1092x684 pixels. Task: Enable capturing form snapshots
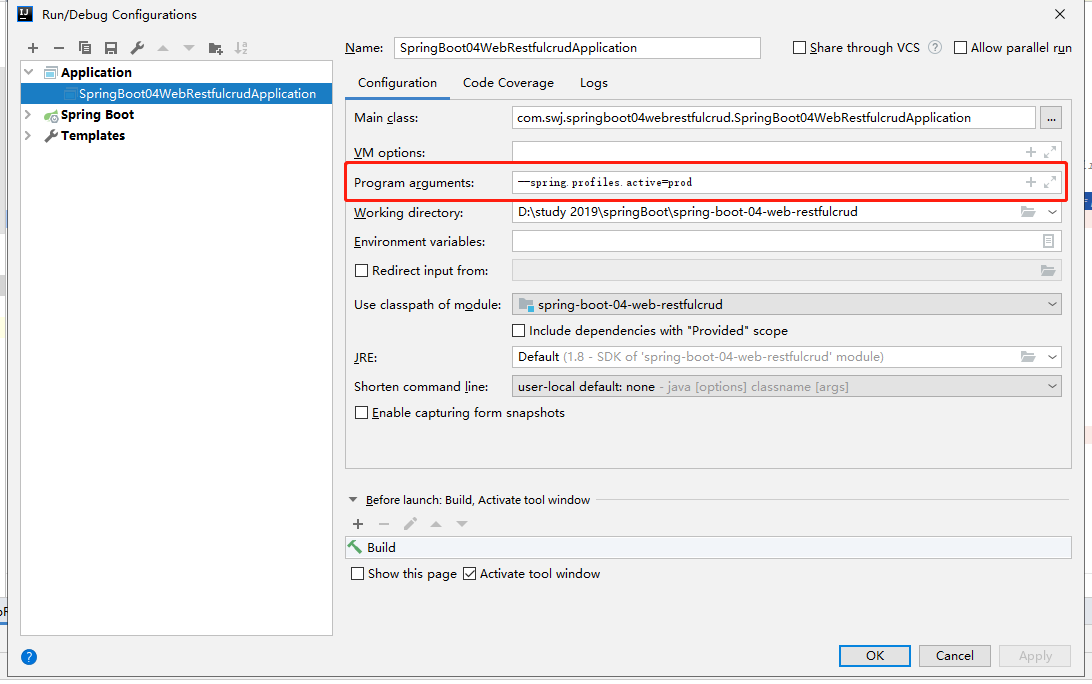361,412
